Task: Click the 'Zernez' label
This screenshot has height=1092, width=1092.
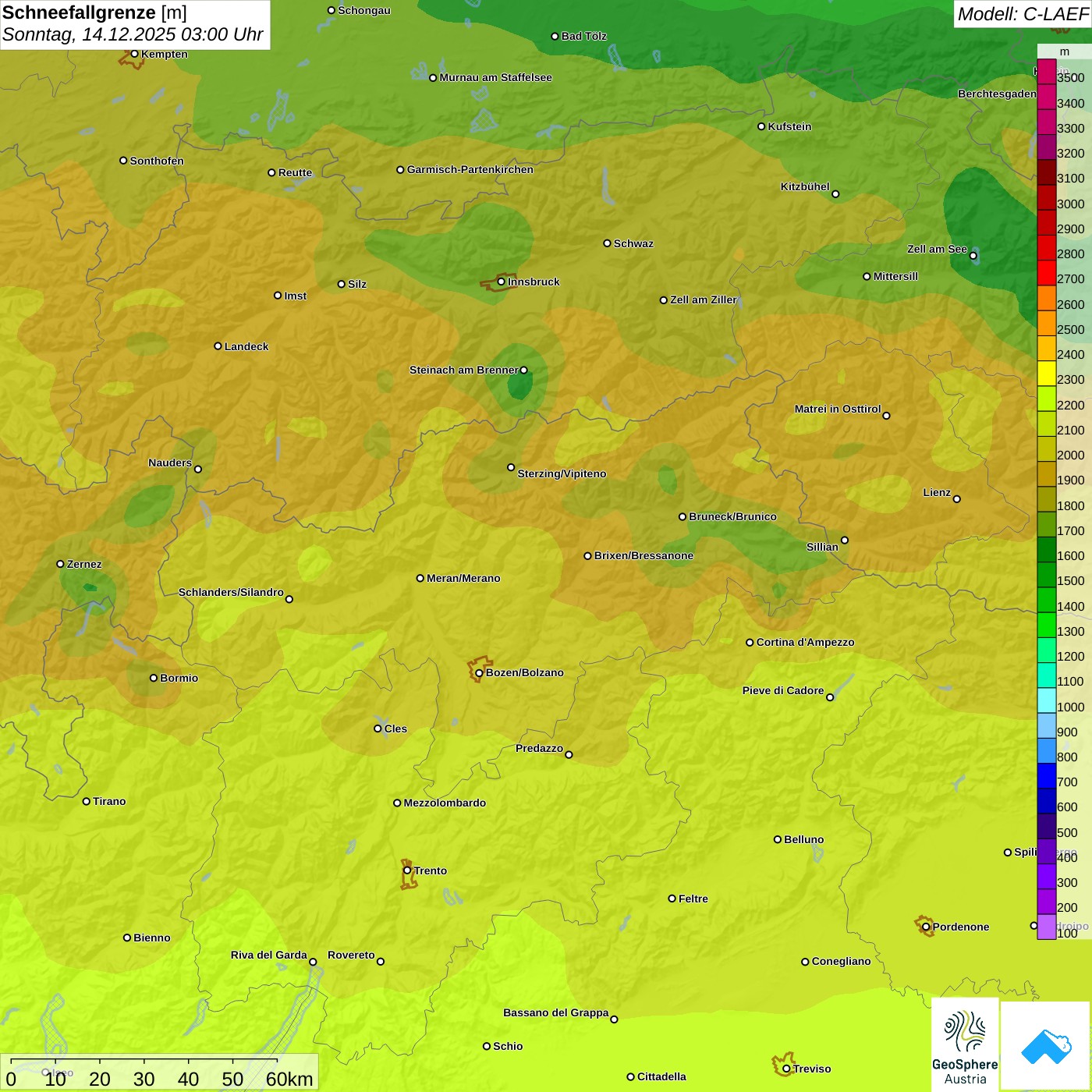Action: (84, 564)
